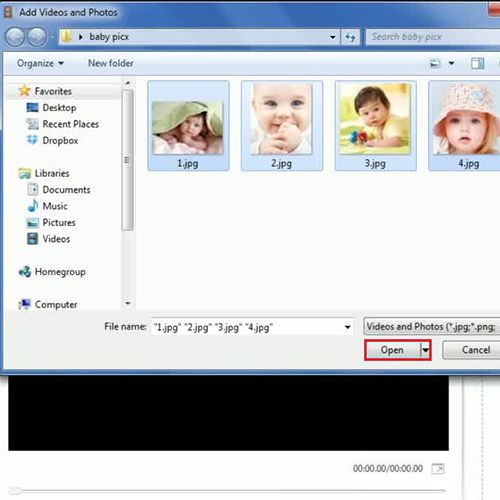The height and width of the screenshot is (500, 500).
Task: Click the change view icon in toolbar
Action: [435, 63]
